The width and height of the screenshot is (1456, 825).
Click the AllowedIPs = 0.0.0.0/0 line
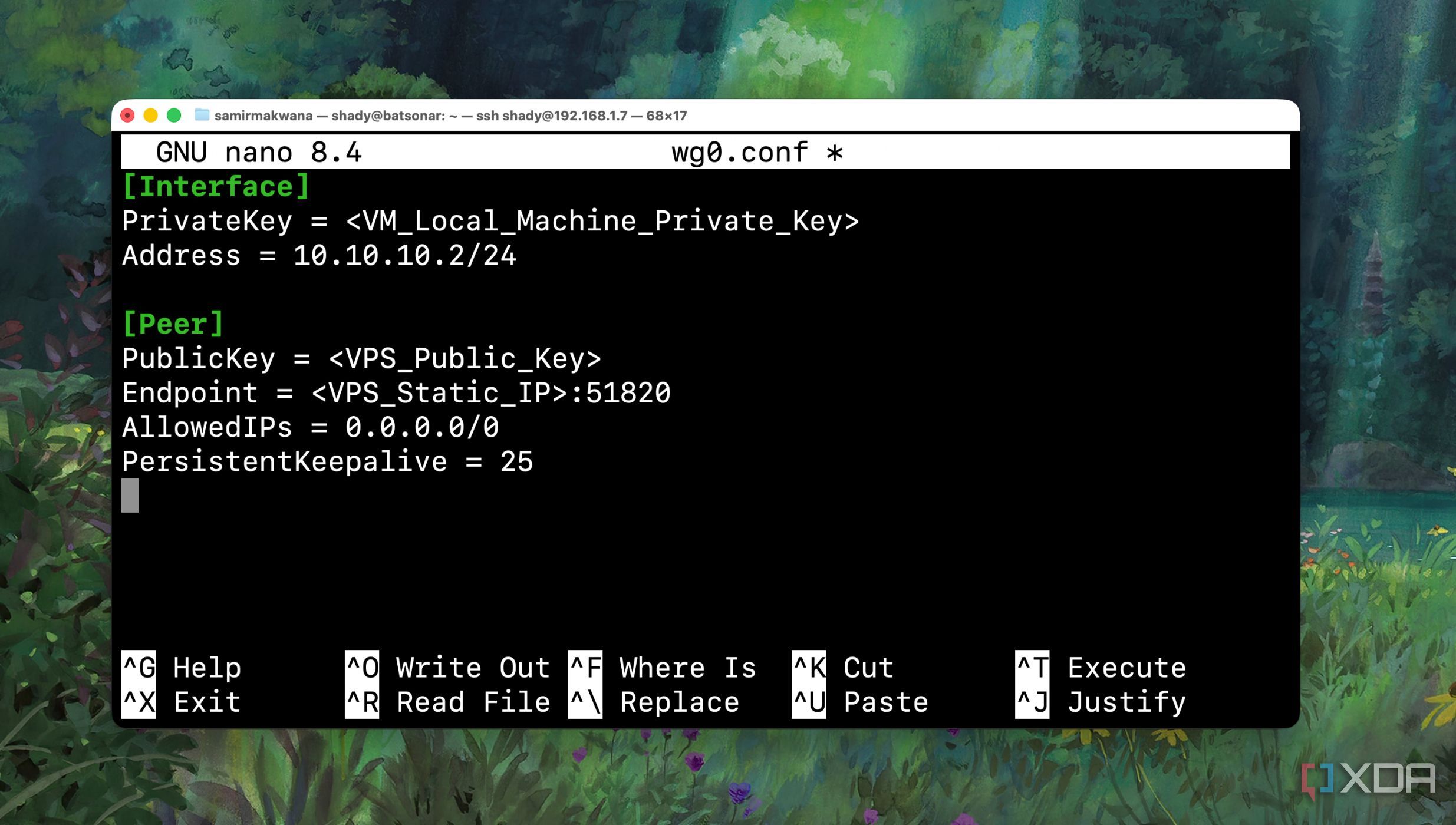[x=311, y=427]
